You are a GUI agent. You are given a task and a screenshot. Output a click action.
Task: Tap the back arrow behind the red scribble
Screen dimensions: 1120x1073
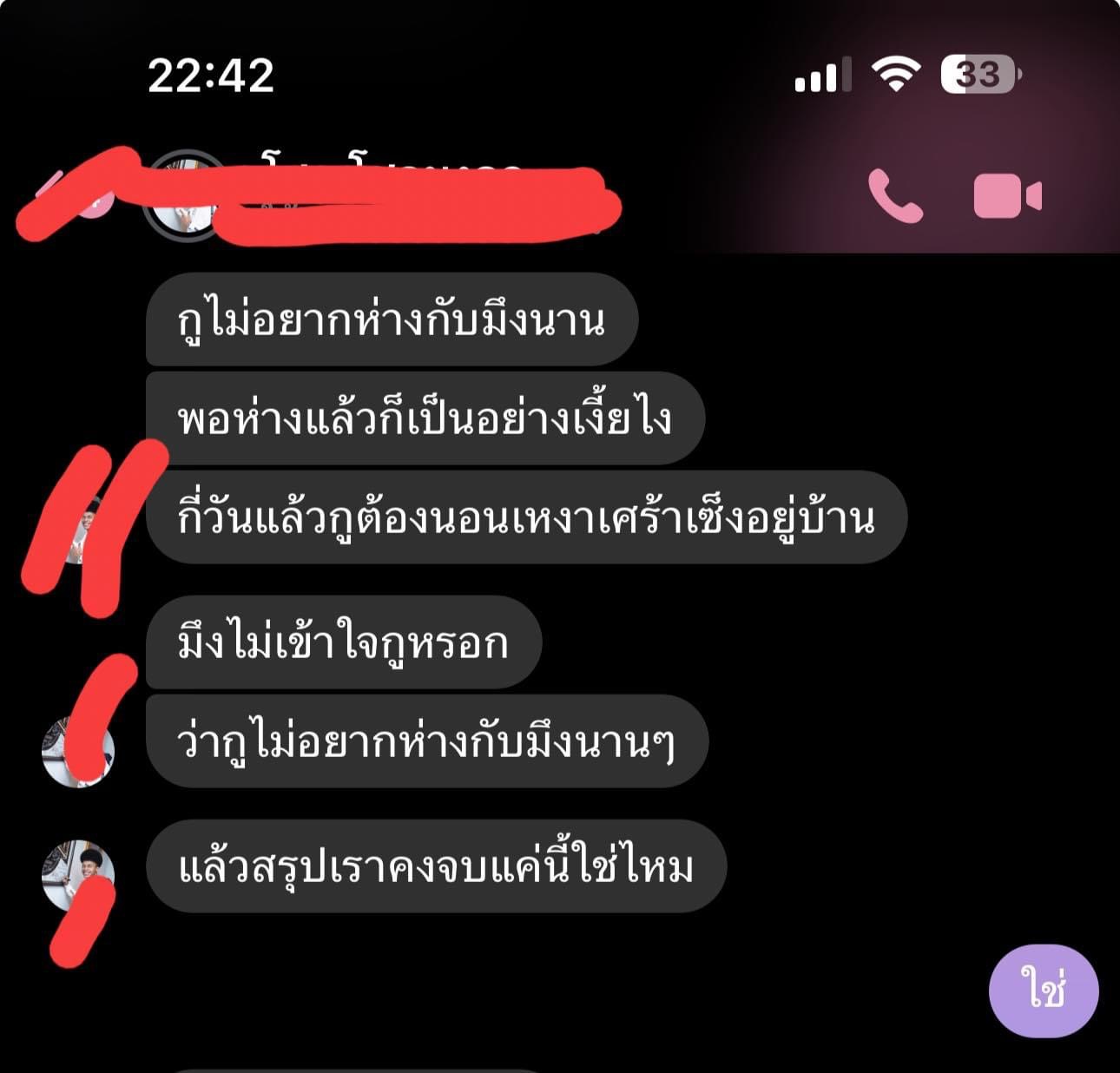52,187
